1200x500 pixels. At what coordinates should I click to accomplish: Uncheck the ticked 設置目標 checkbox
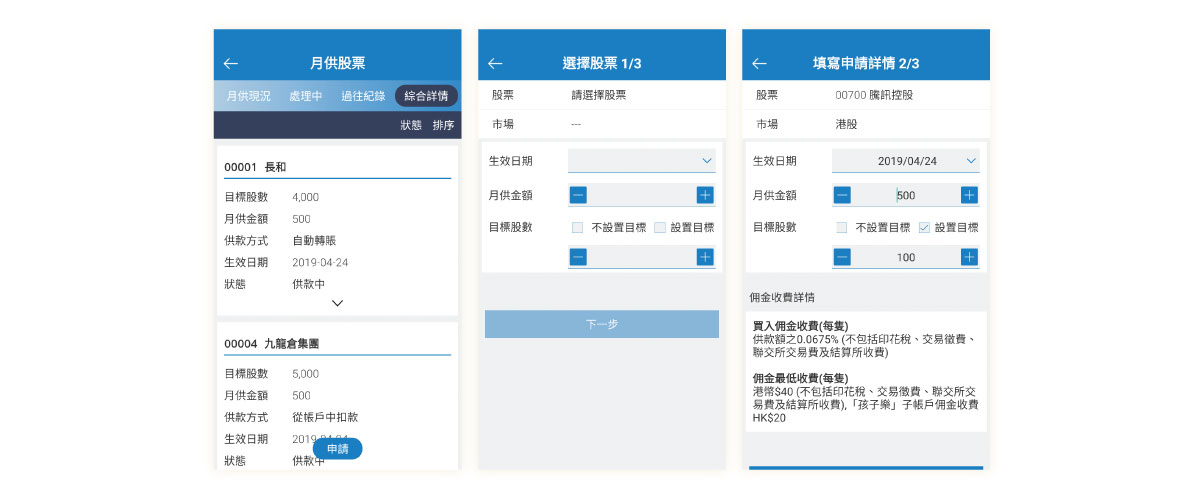[x=924, y=227]
